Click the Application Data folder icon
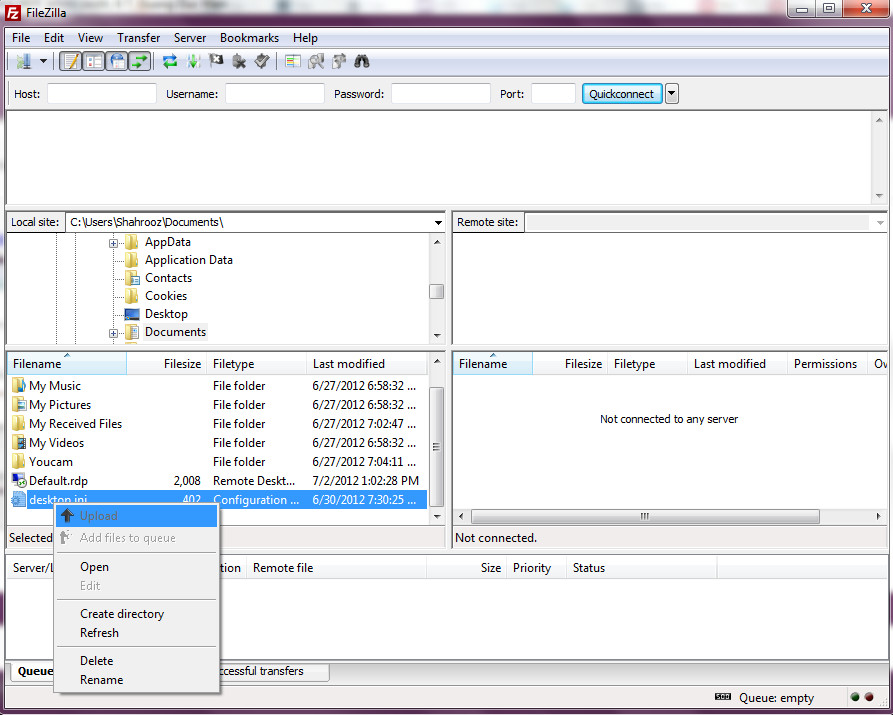 tap(132, 260)
